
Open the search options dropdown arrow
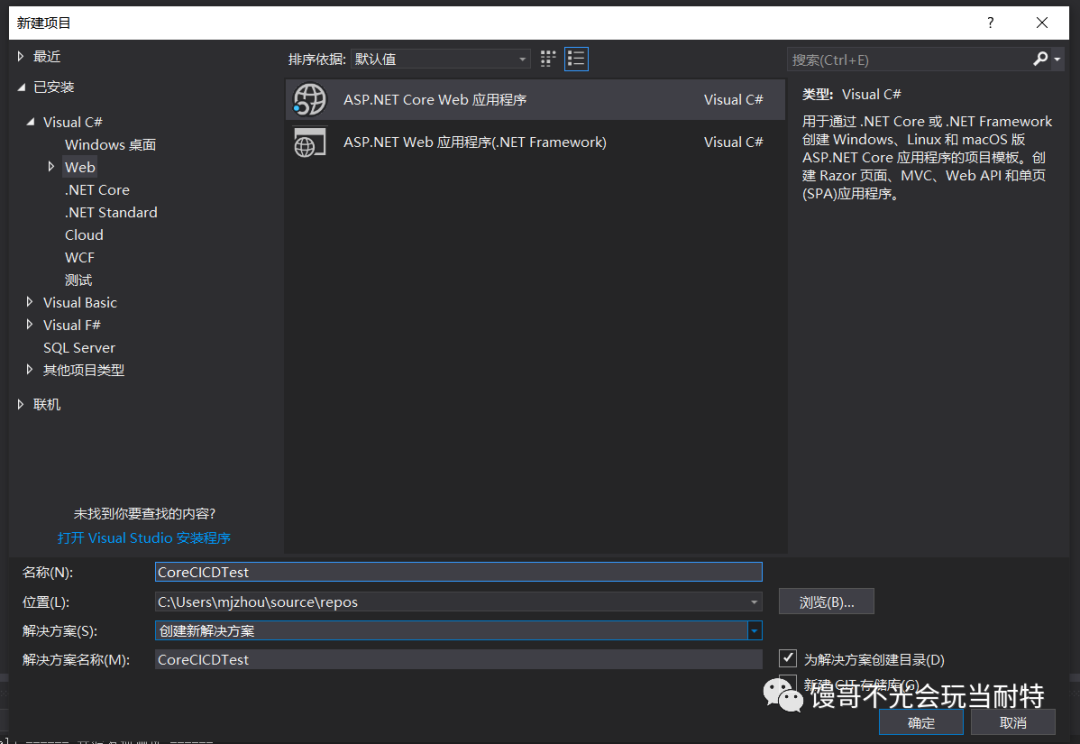click(x=1057, y=60)
